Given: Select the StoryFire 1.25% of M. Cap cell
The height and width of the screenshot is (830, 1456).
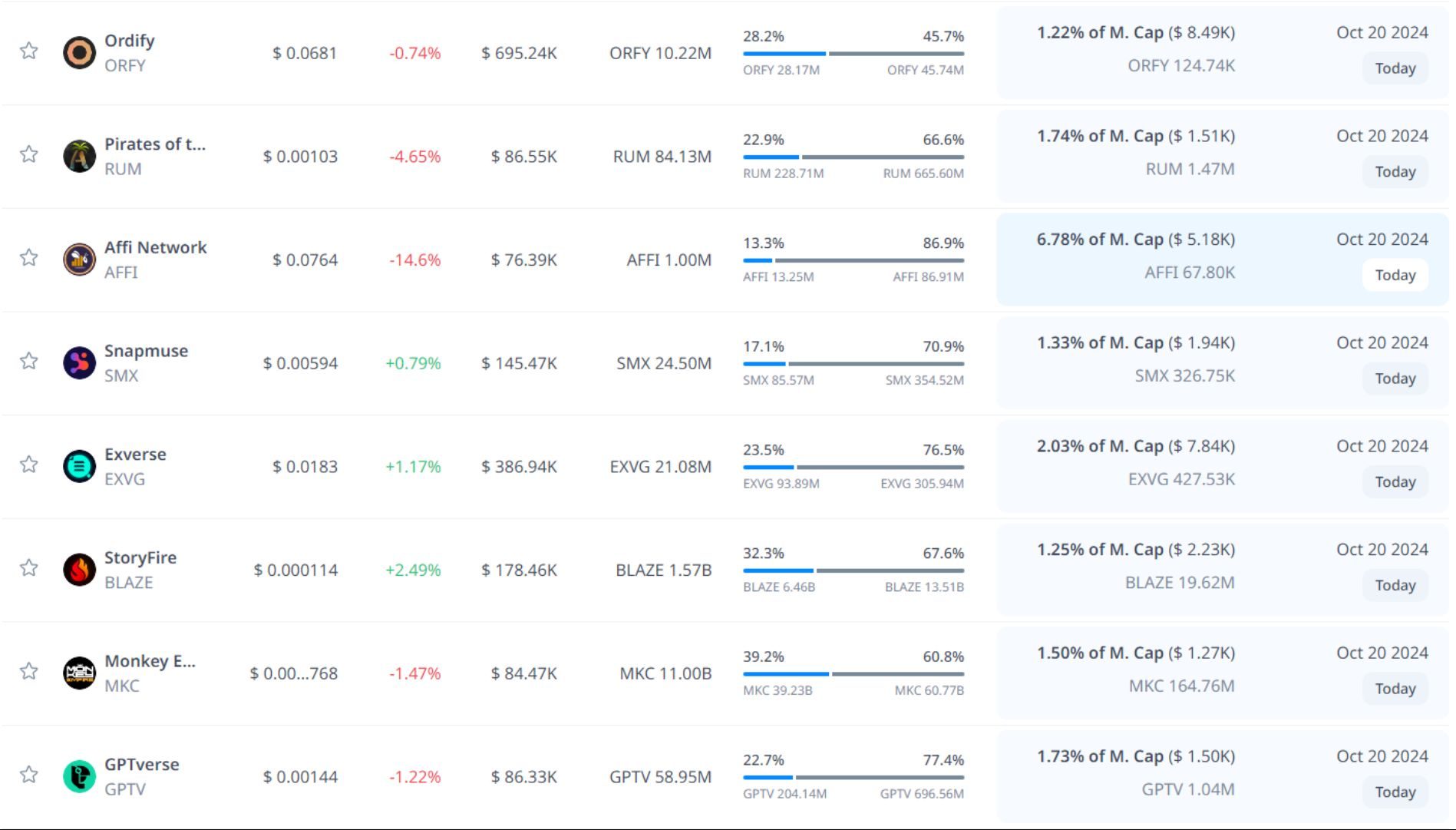Looking at the screenshot, I should (1135, 550).
